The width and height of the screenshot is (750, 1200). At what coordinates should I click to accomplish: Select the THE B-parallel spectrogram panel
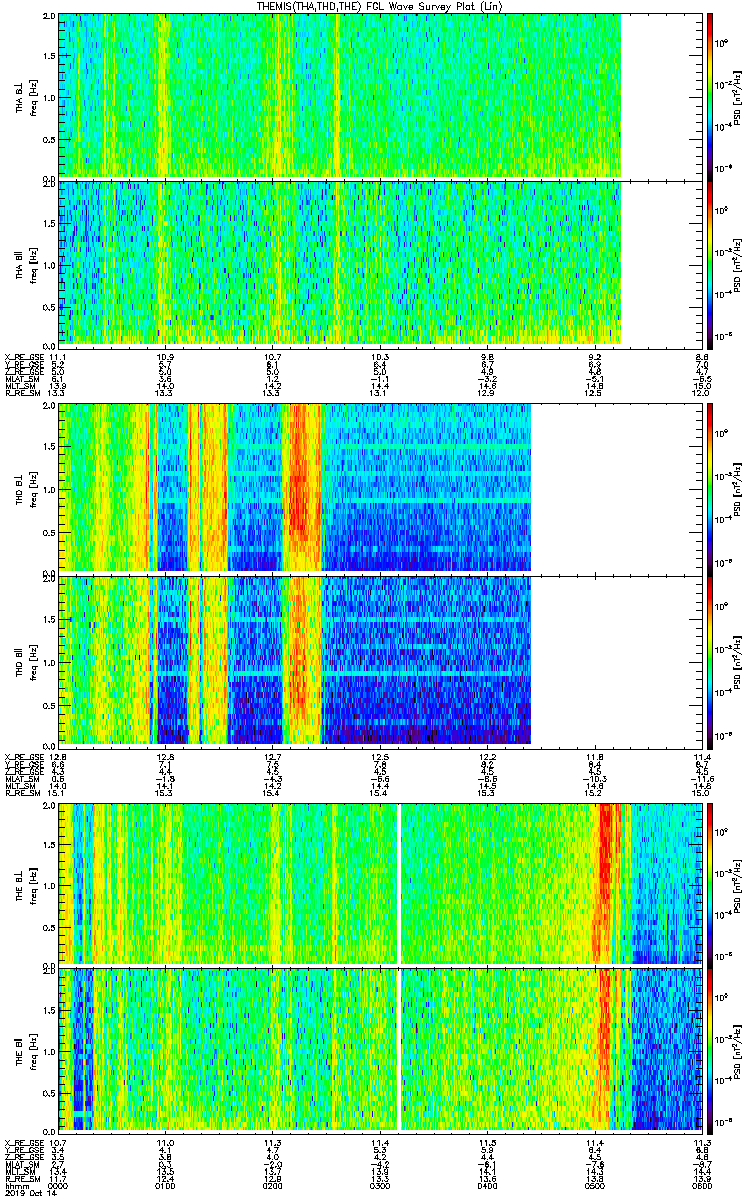(379, 1049)
